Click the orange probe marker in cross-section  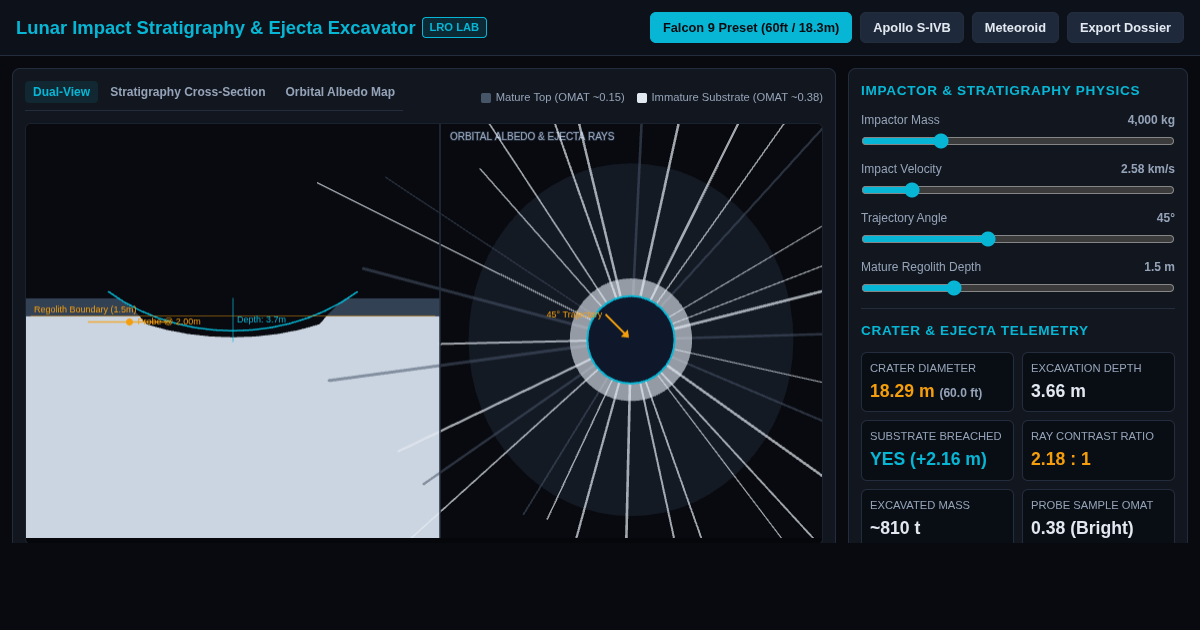pyautogui.click(x=130, y=322)
